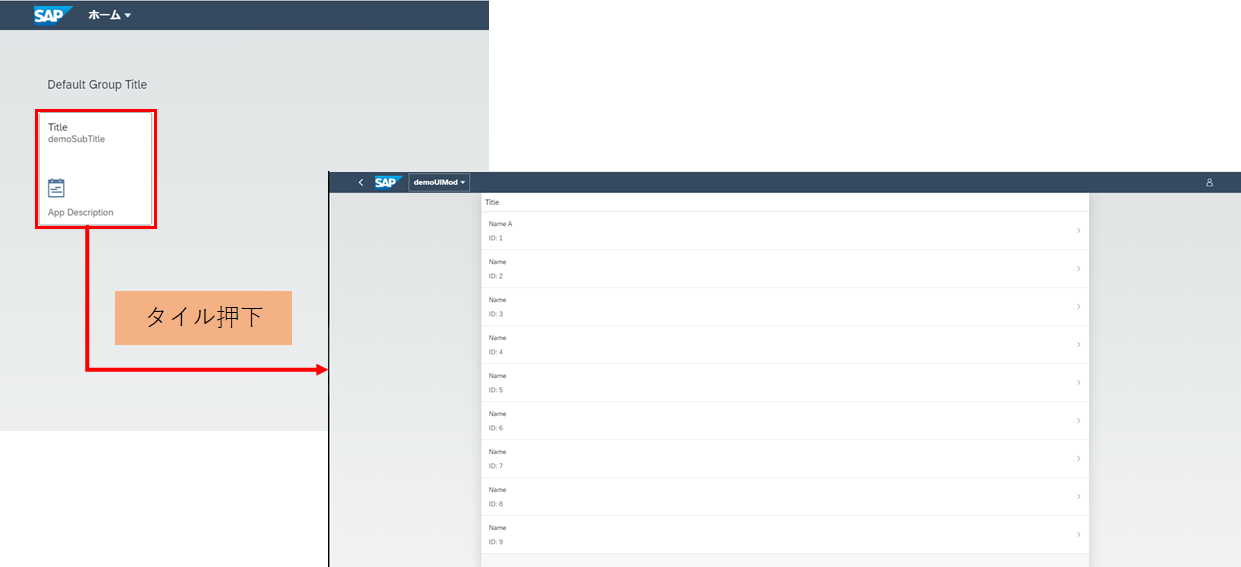The height and width of the screenshot is (567, 1241).
Task: Click the App Description text on tile
Action: click(81, 213)
